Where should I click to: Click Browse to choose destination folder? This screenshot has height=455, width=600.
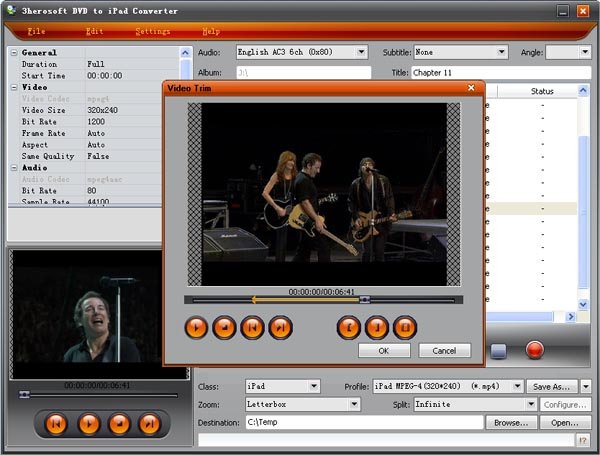coord(511,423)
